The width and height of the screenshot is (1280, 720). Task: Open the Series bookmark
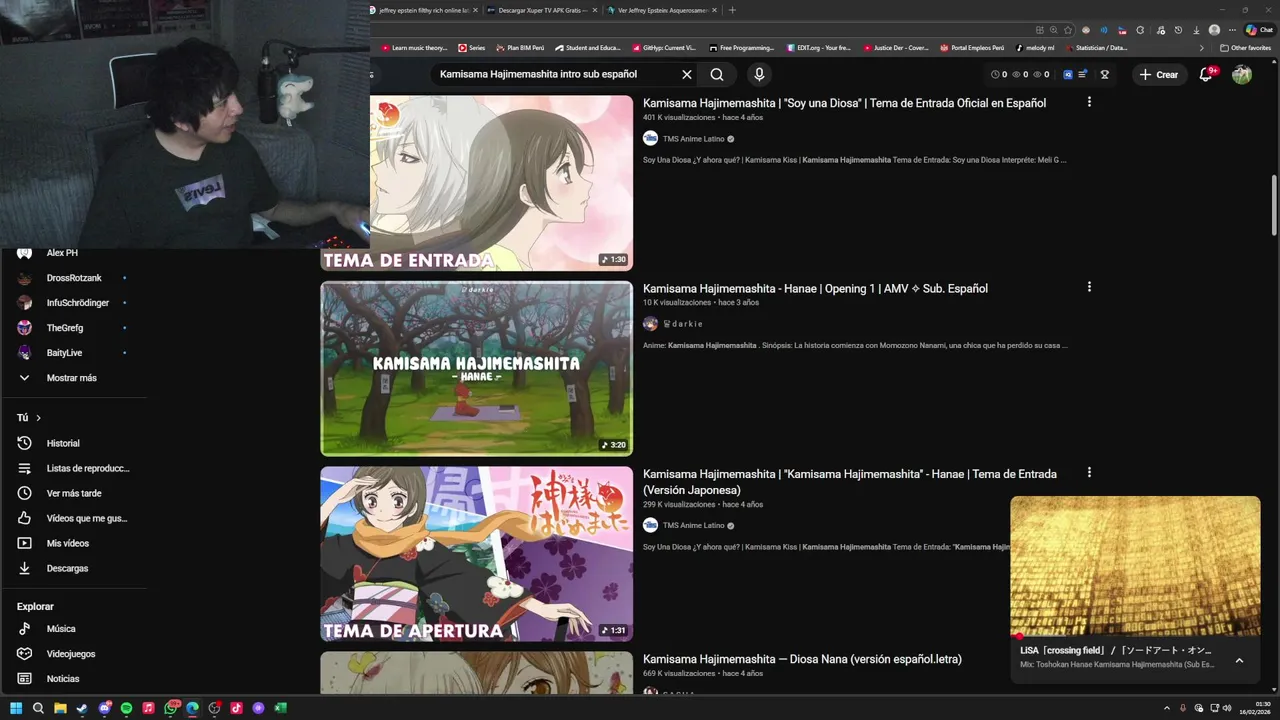[472, 48]
